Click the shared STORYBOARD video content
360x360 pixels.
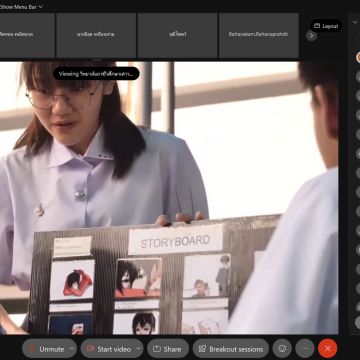coord(169,198)
